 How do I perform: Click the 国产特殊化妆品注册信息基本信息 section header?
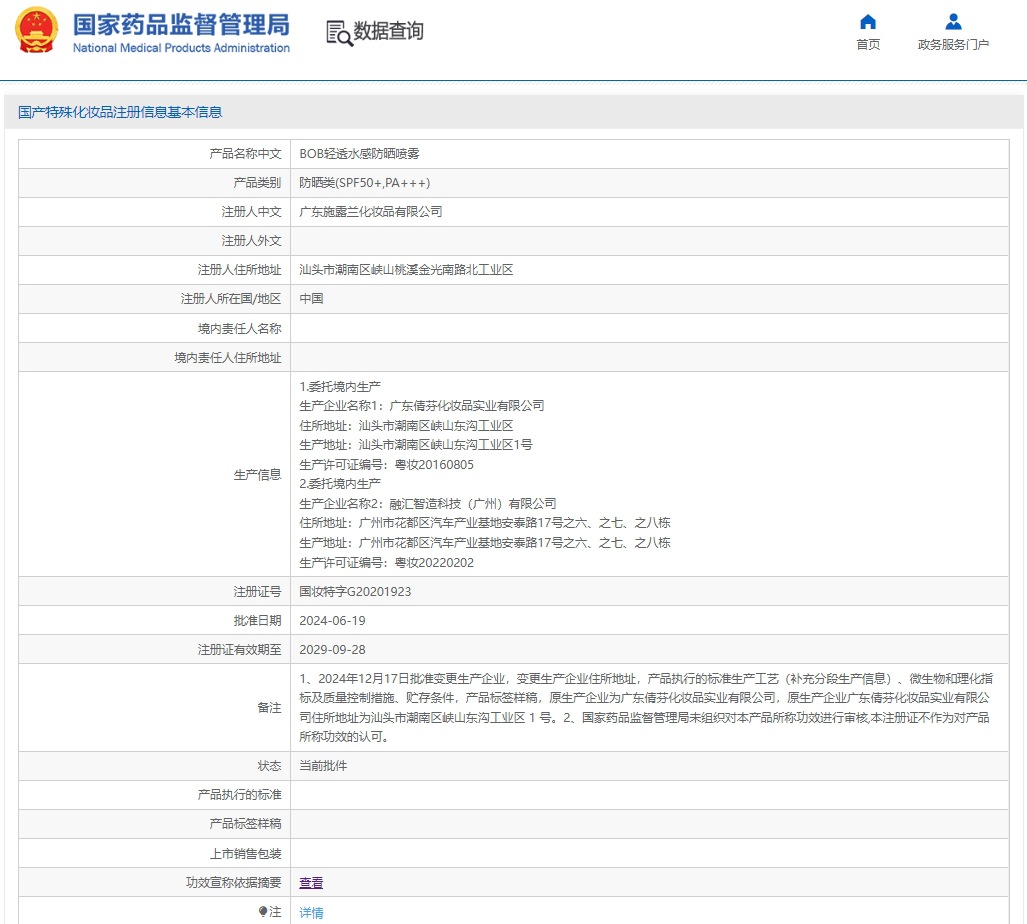point(120,112)
